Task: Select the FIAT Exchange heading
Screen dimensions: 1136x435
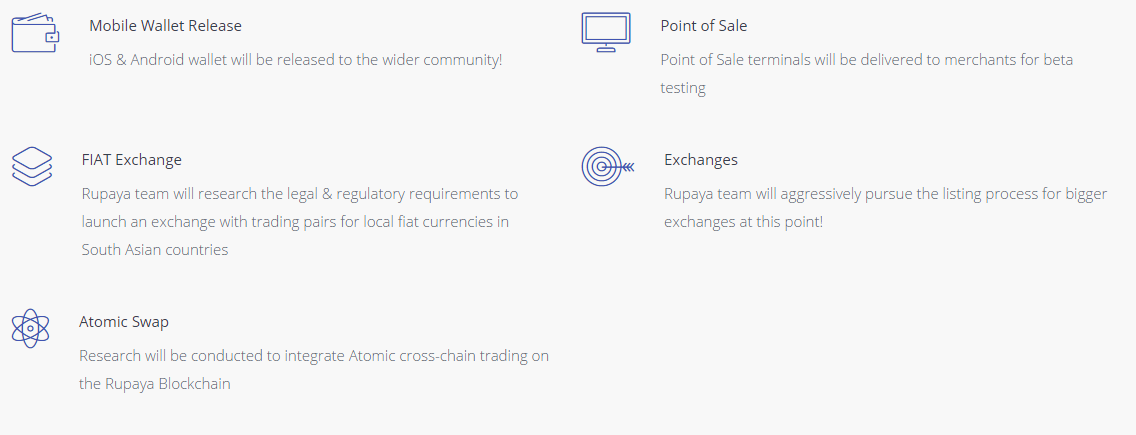Action: 132,160
